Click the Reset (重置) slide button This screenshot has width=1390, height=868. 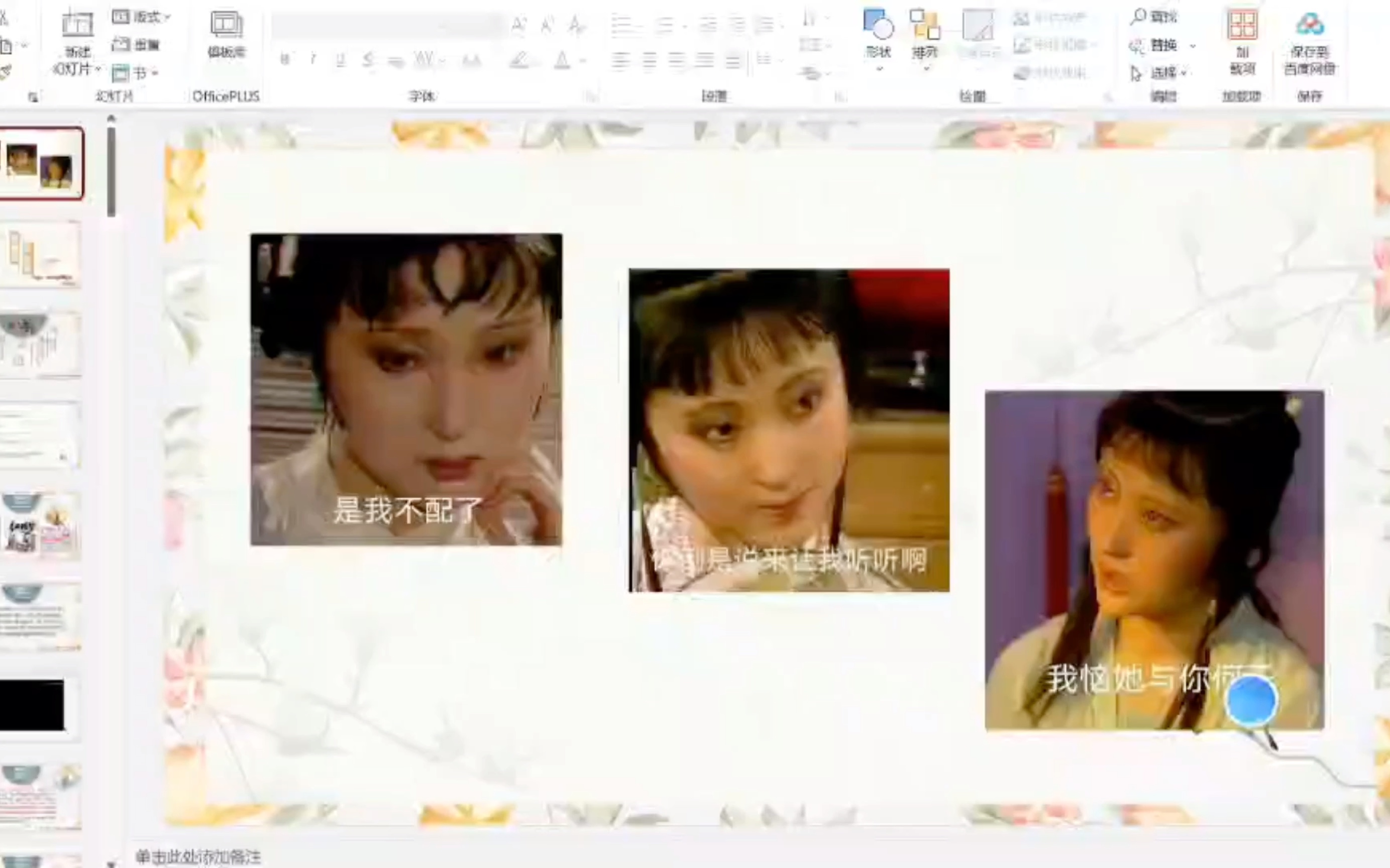[136, 44]
